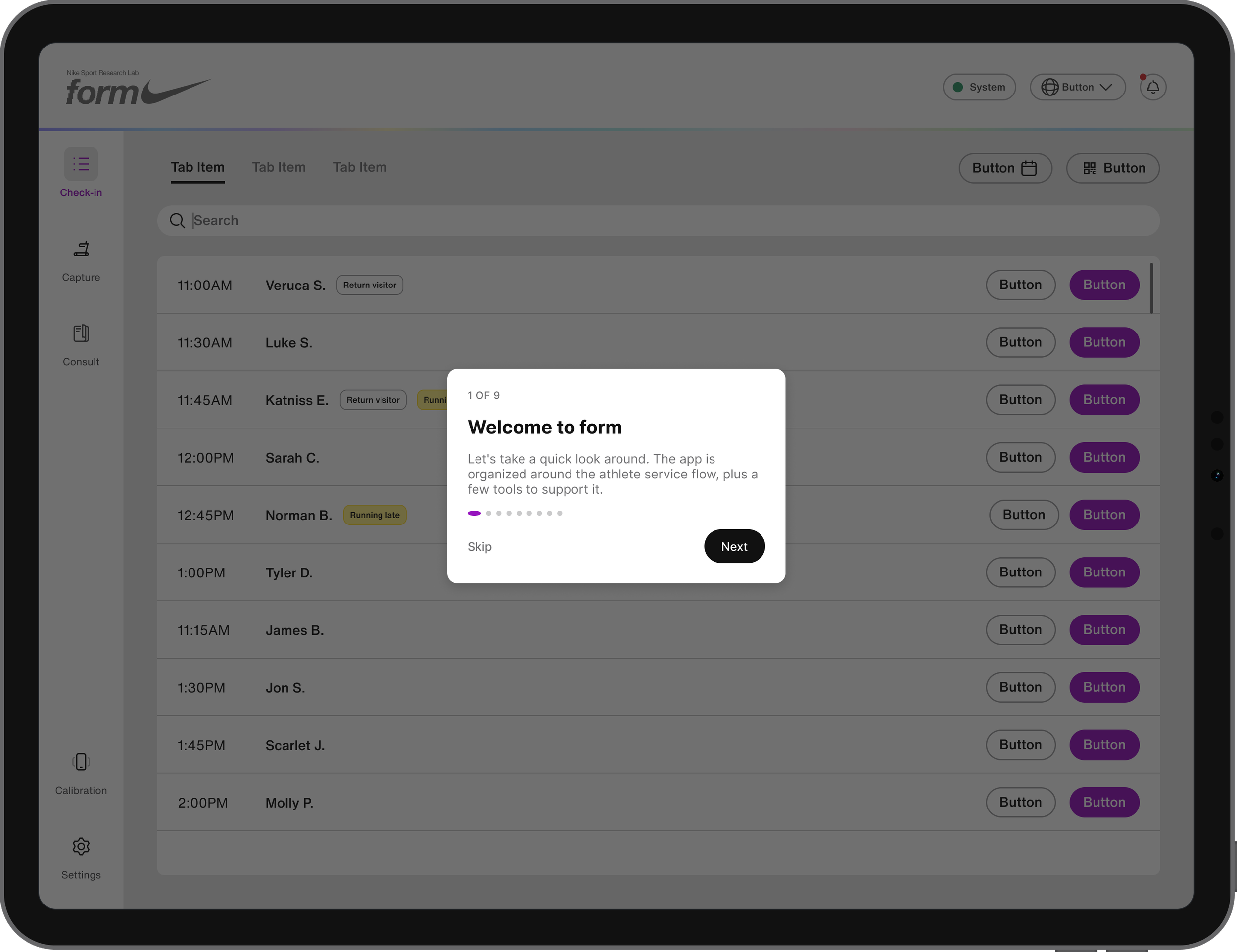The width and height of the screenshot is (1237, 952).
Task: Switch to the third Tab Item
Action: point(360,167)
